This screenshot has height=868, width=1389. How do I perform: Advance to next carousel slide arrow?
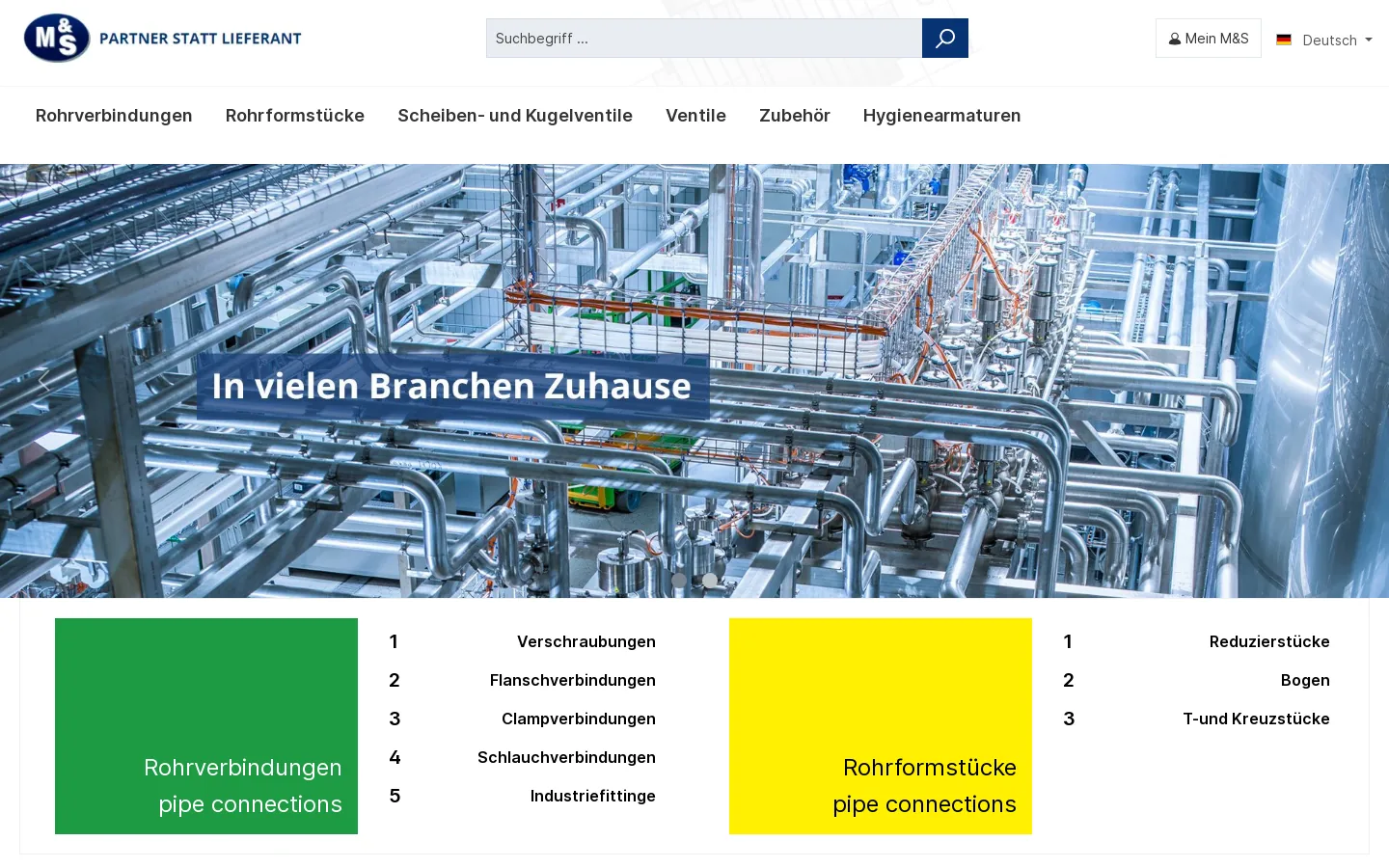1346,381
